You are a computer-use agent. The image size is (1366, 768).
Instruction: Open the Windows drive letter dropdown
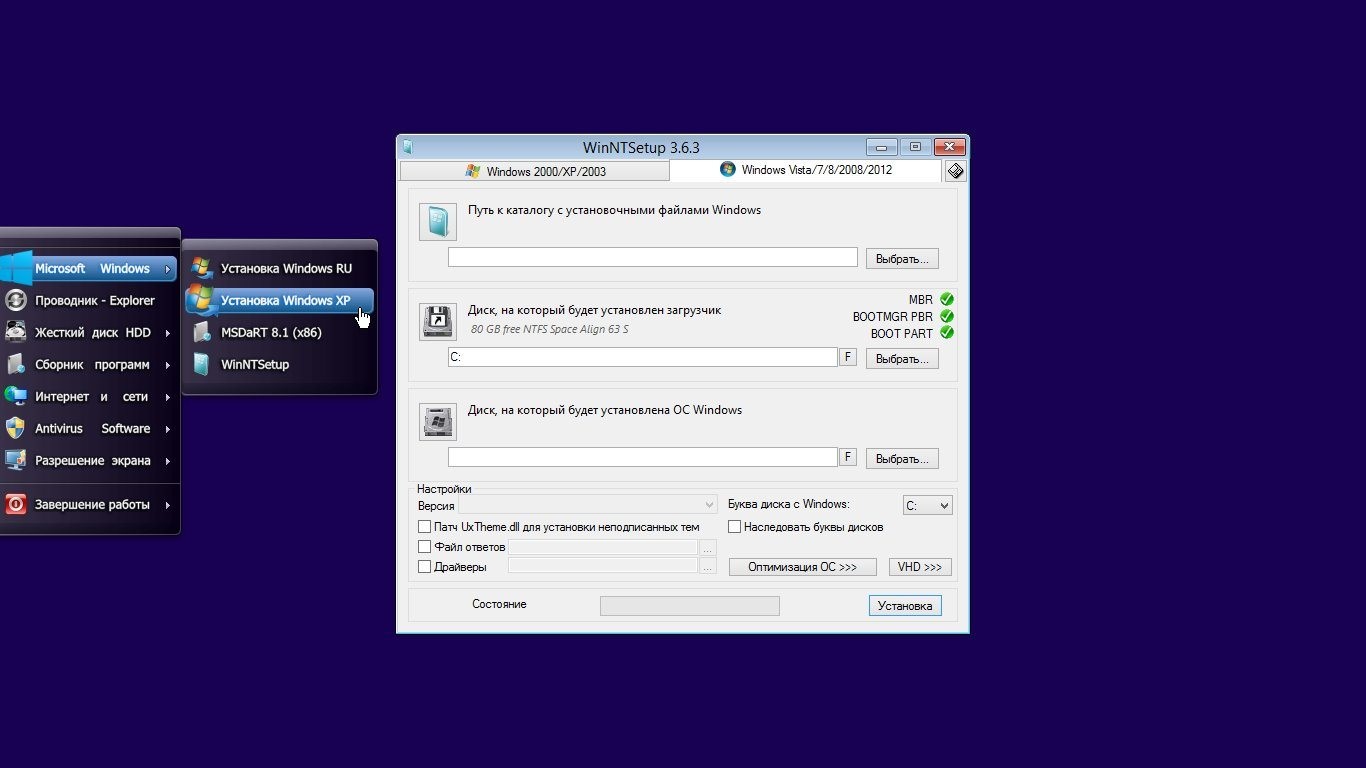(x=927, y=506)
